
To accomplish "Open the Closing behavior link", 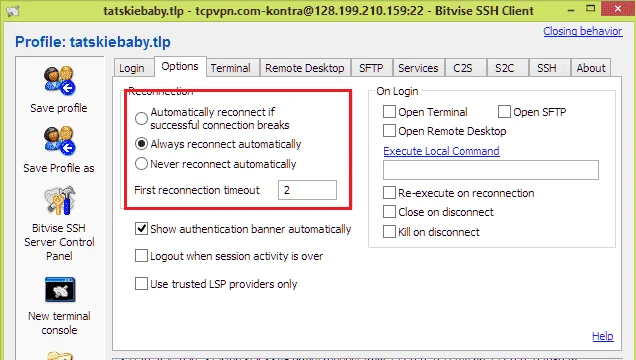I will 582,31.
